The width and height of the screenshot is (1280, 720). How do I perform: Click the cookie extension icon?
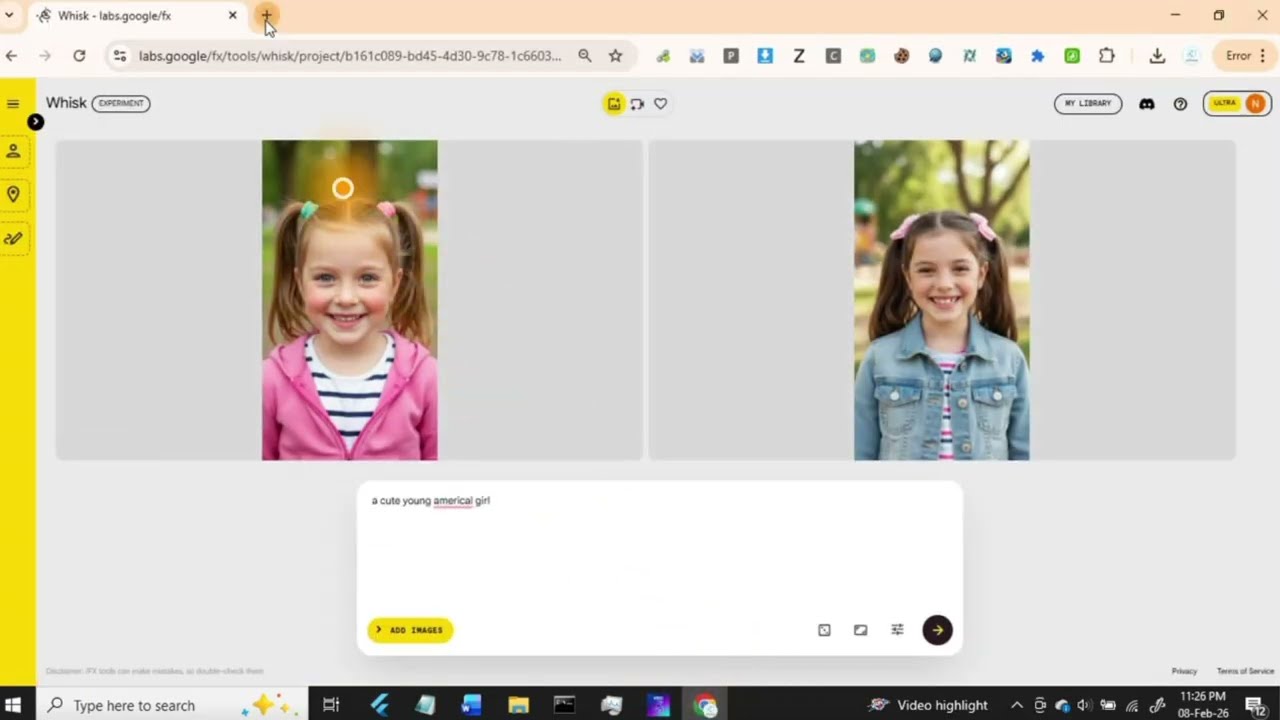point(901,56)
